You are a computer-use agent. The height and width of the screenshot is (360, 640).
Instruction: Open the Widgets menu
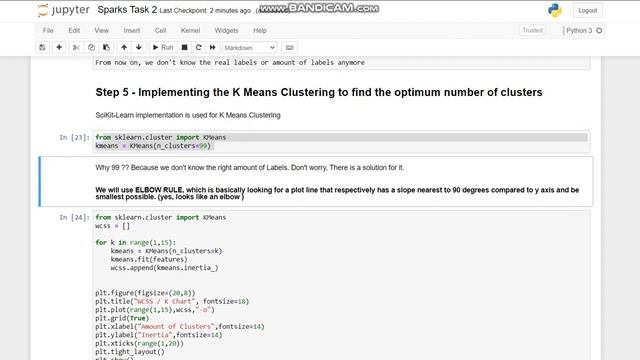226,31
